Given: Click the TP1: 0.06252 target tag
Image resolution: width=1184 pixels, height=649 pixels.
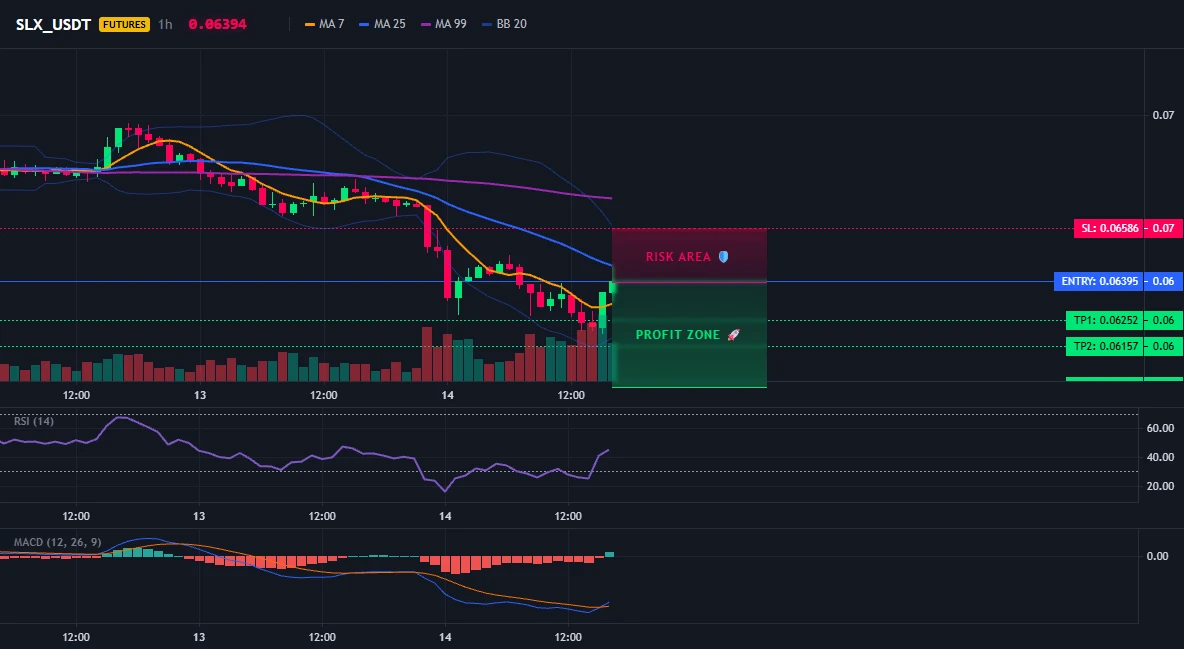Looking at the screenshot, I should point(1105,320).
